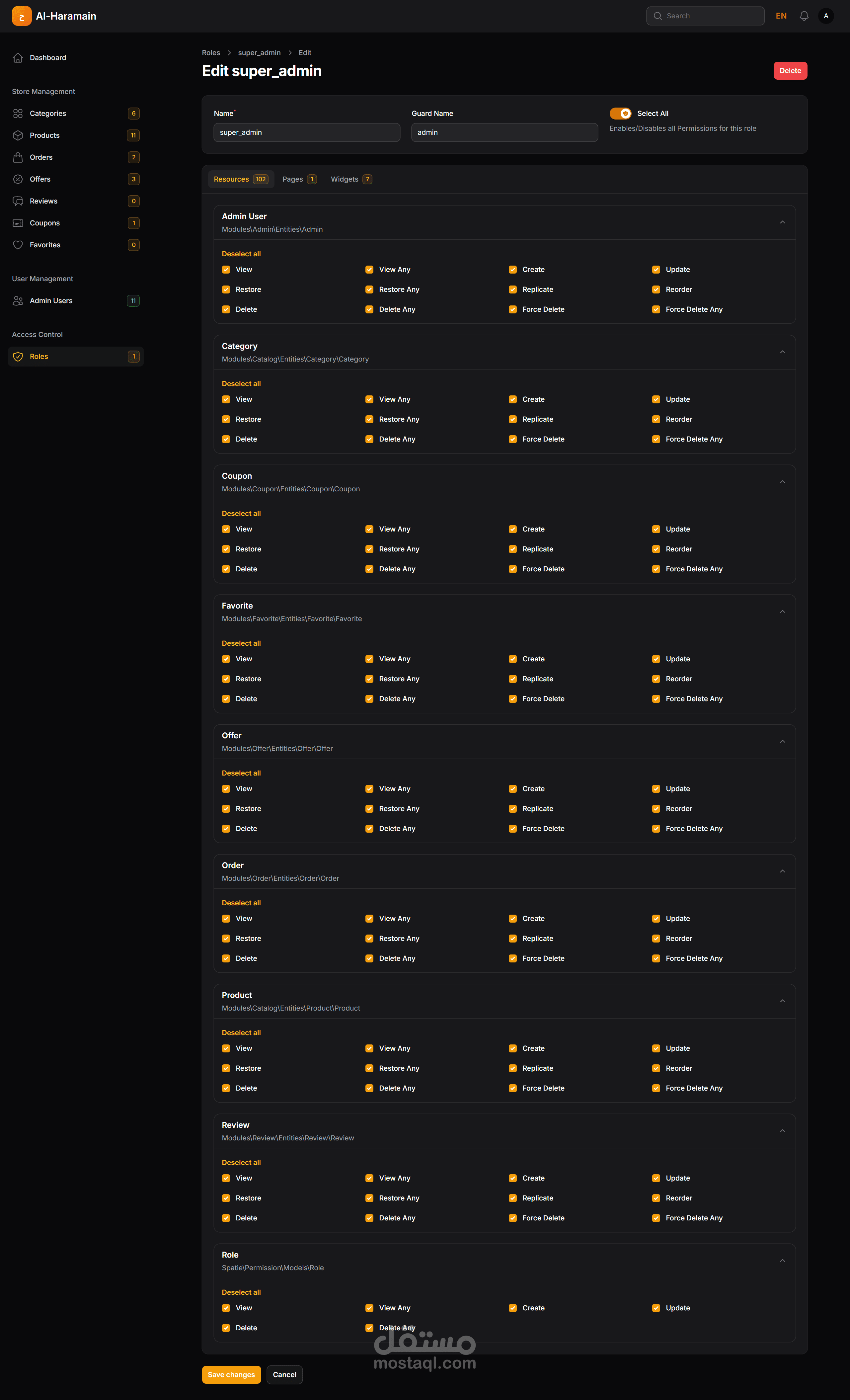Viewport: 850px width, 1400px height.
Task: Click the Guard Name input field
Action: click(x=504, y=132)
